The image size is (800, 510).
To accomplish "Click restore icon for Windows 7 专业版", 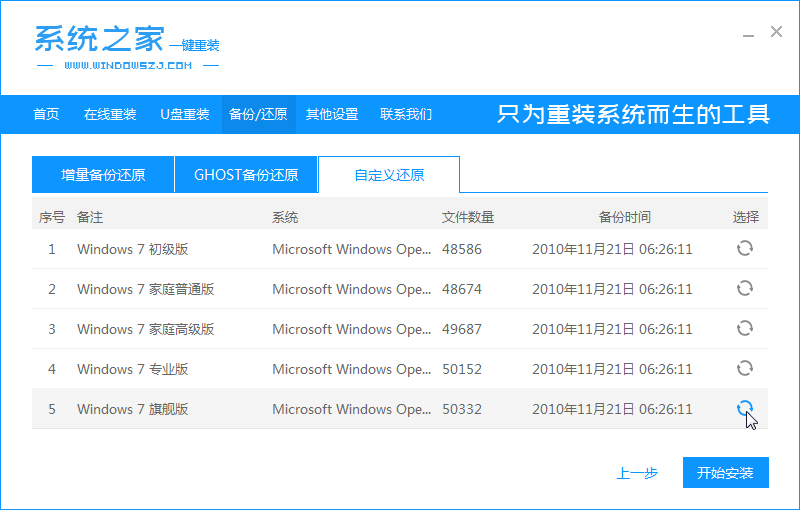I will click(744, 369).
